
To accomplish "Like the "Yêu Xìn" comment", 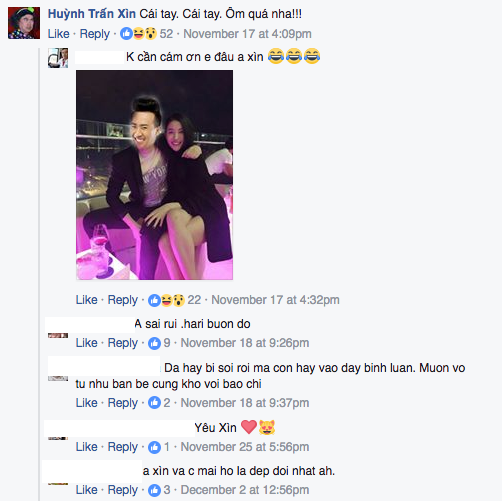I will click(x=86, y=447).
